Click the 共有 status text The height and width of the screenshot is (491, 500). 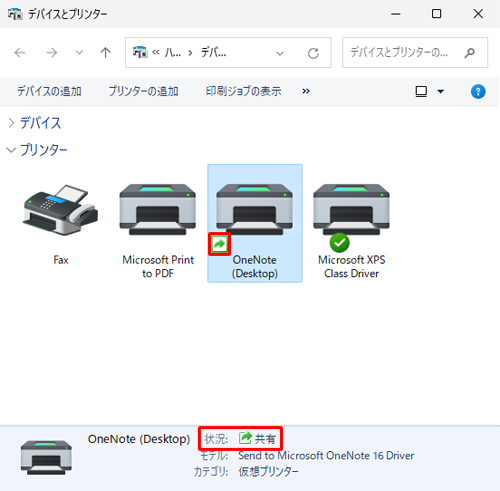pos(265,439)
